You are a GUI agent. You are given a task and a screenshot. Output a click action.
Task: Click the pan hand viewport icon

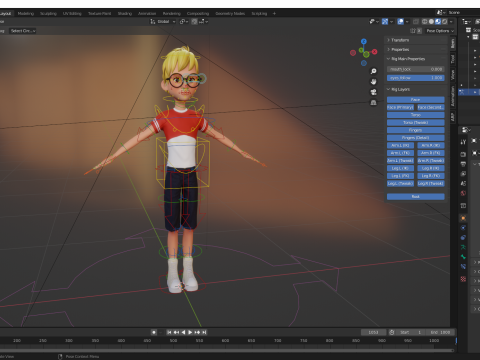coord(373,82)
